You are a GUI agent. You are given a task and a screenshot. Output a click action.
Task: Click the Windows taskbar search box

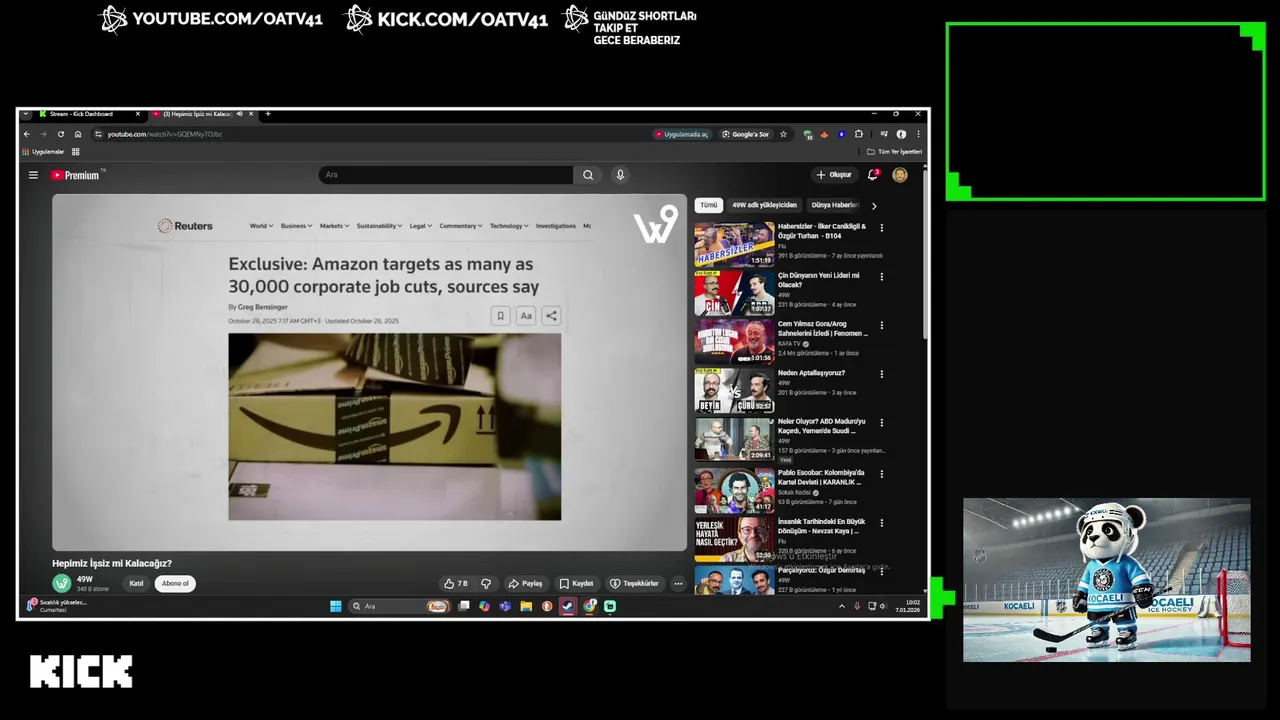[x=400, y=606]
